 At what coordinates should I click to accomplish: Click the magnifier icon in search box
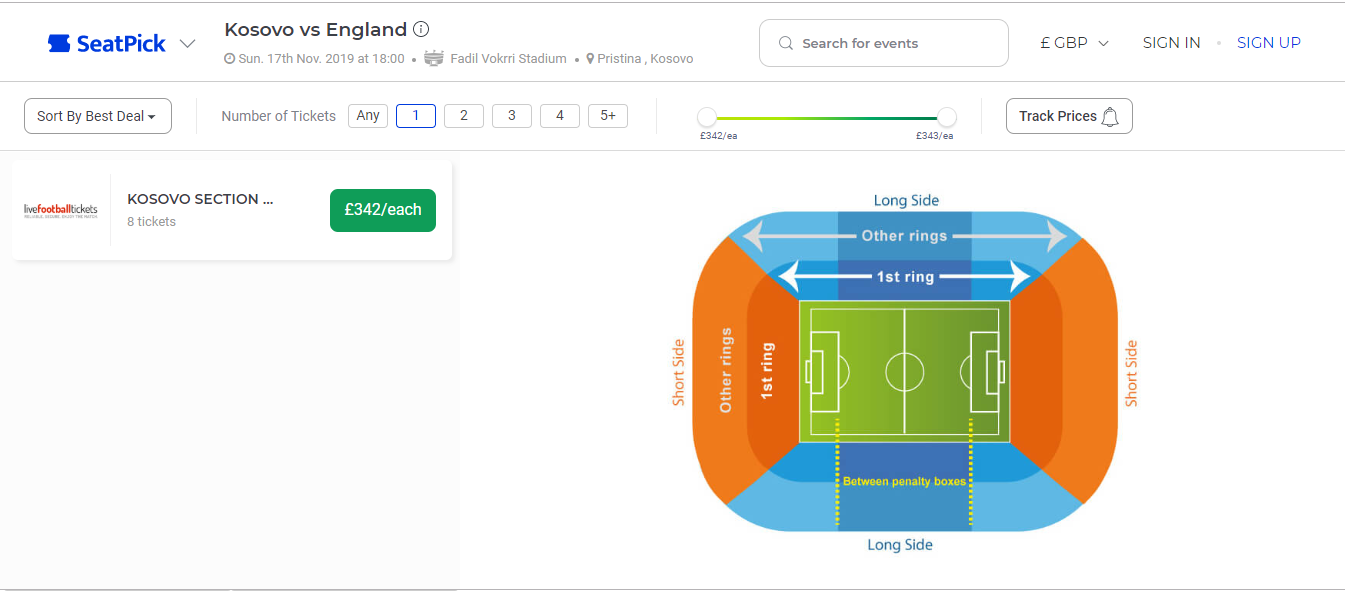[786, 44]
